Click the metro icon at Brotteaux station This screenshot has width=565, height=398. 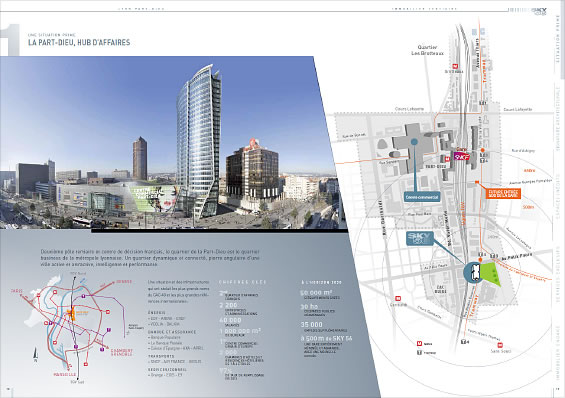(x=455, y=66)
